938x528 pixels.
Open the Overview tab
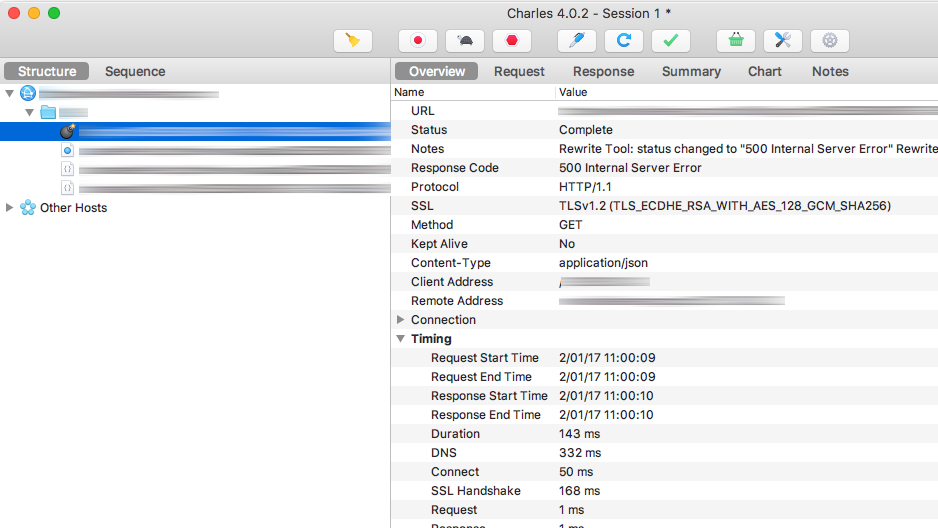437,71
